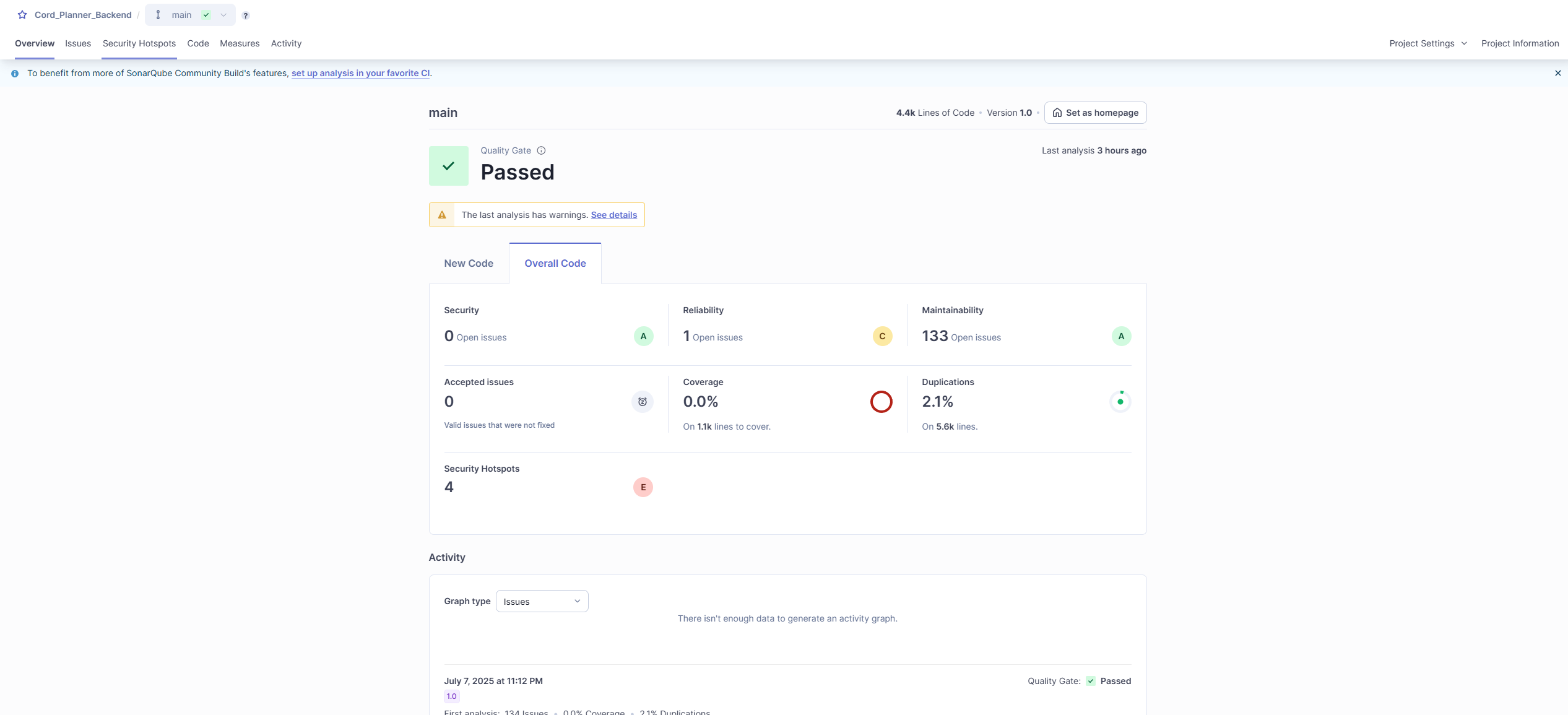
Task: Click the Duplications rating indicator
Action: [x=1120, y=402]
